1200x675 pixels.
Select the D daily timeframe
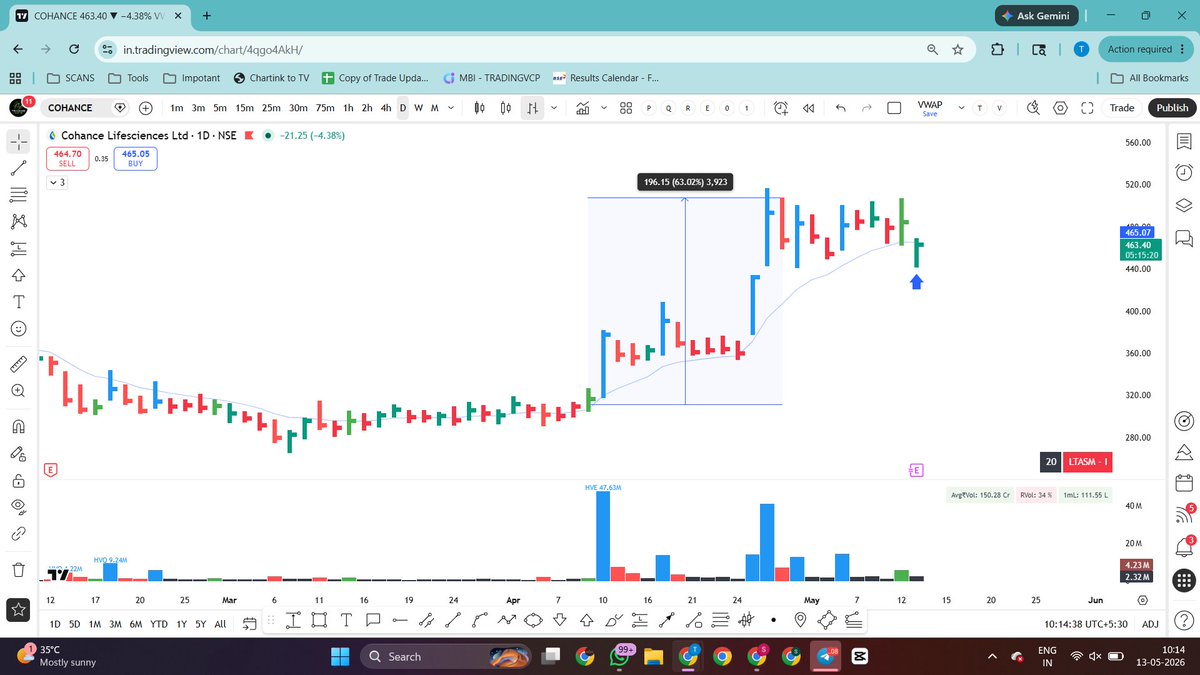403,108
